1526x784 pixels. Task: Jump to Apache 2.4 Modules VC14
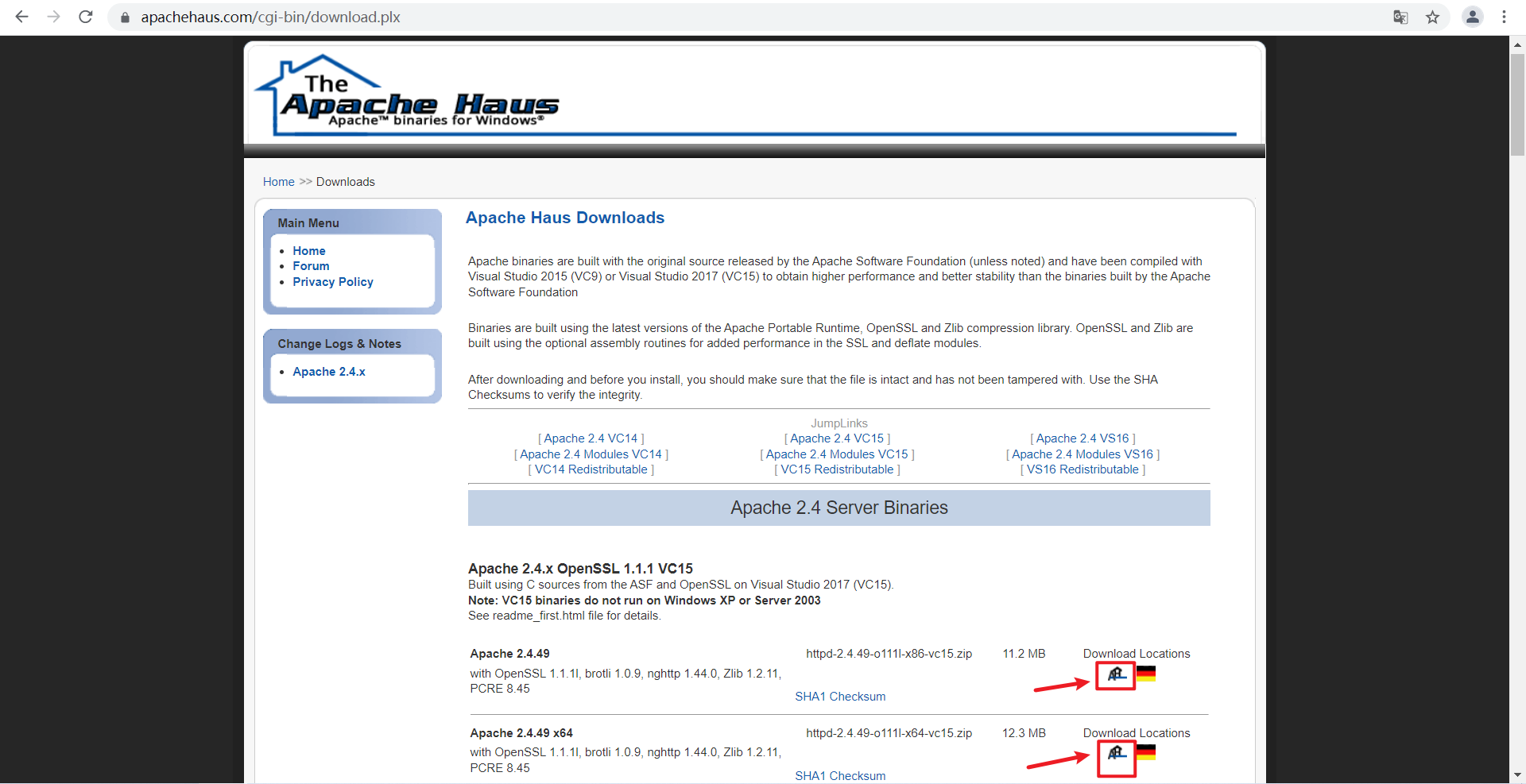[x=591, y=454]
